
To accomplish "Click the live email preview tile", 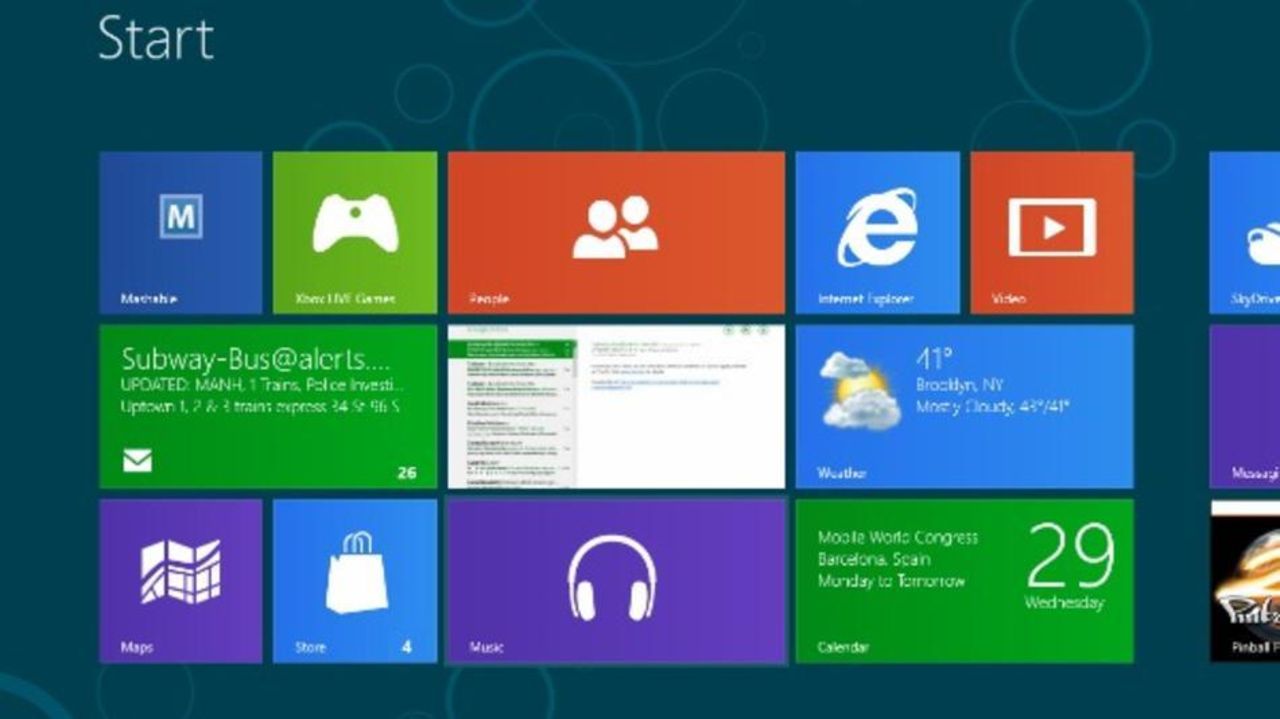I will [x=615, y=405].
